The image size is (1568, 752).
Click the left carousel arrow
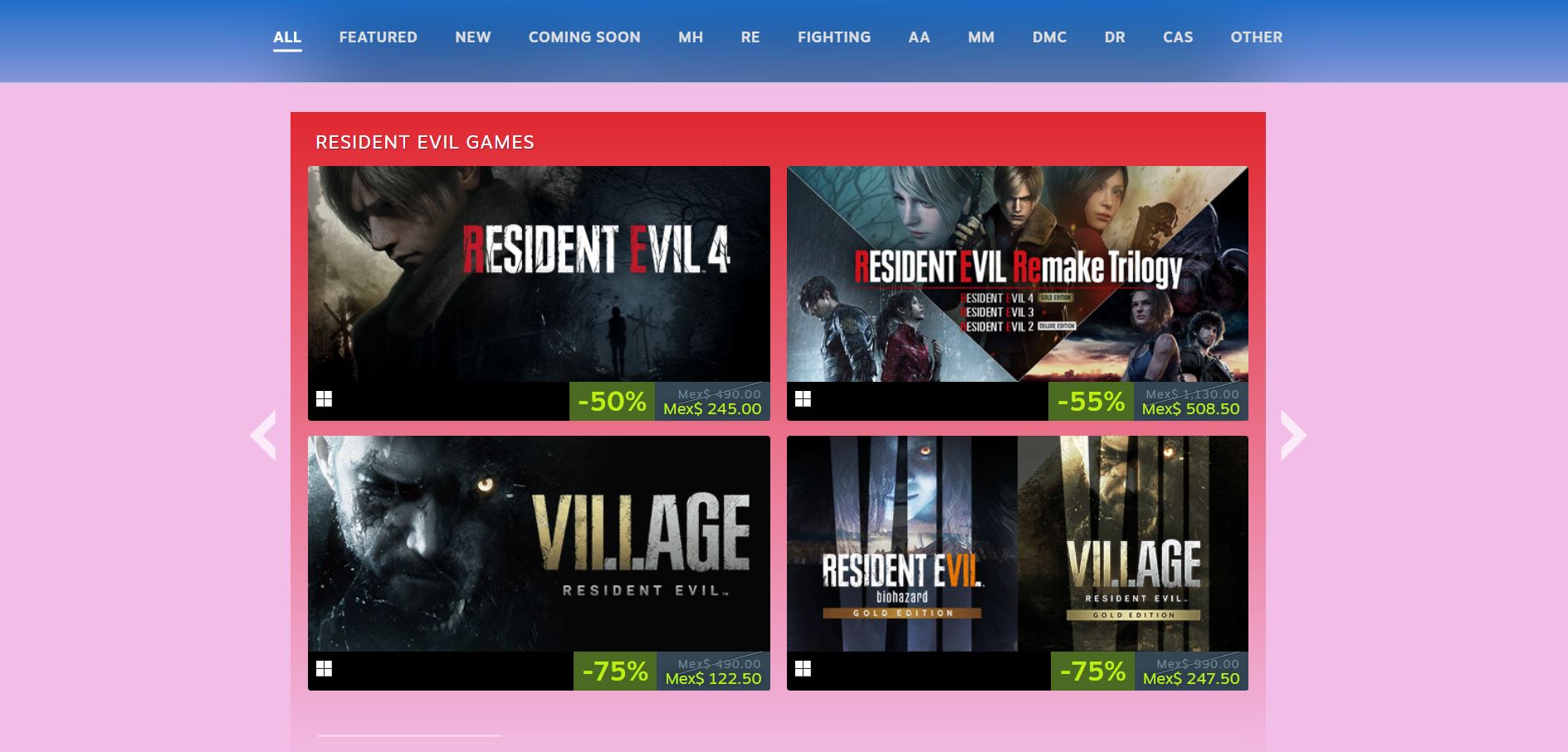[263, 435]
